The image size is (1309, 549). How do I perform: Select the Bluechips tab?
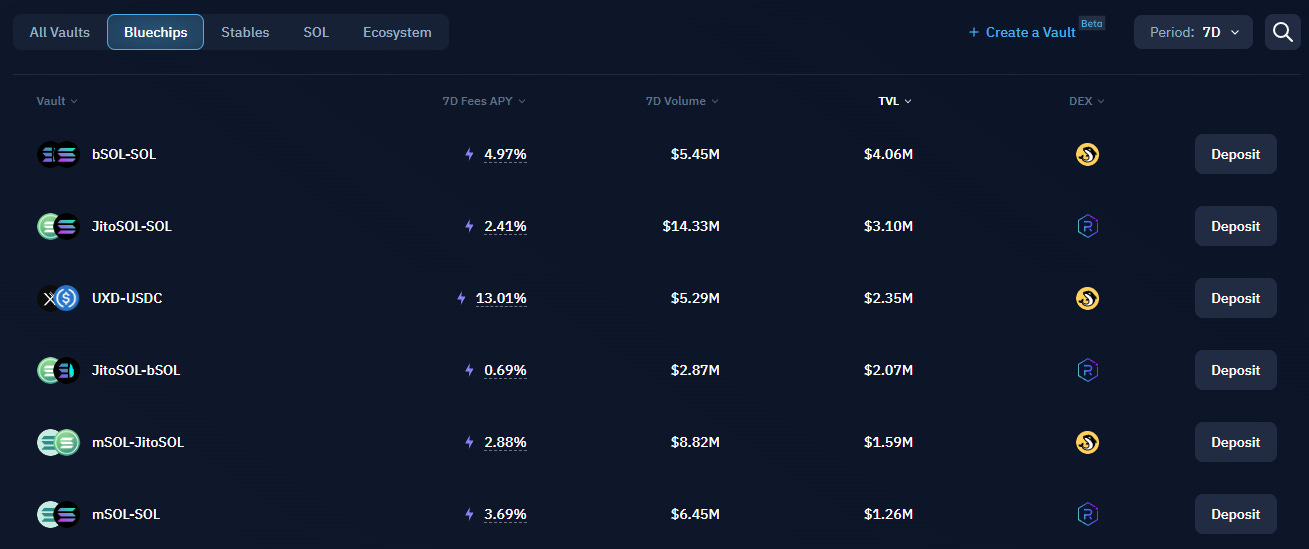point(156,32)
